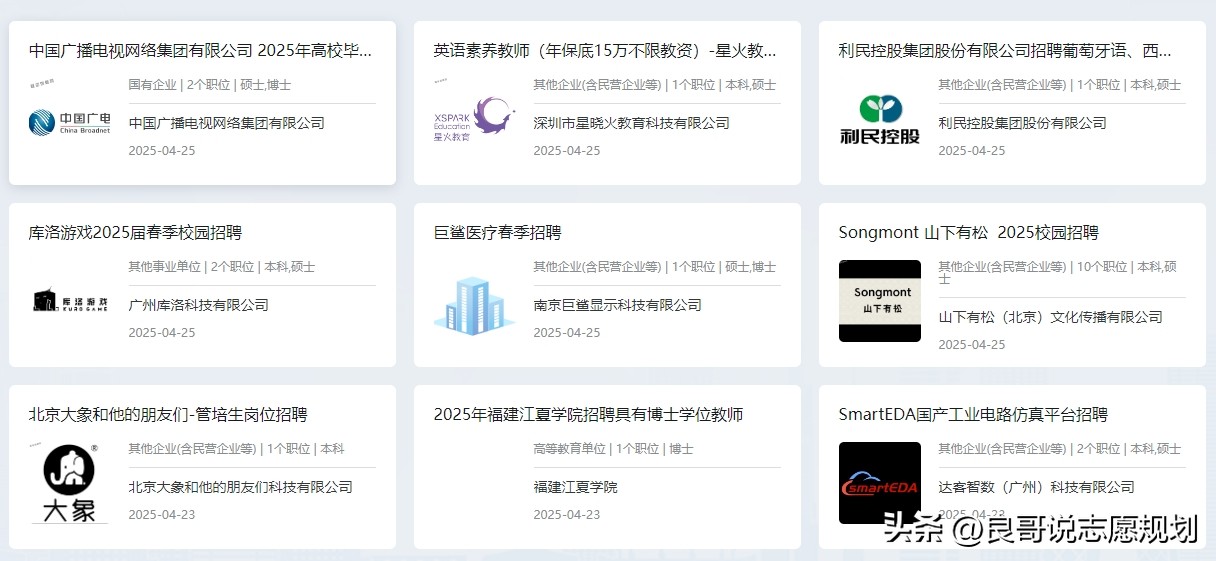Viewport: 1216px width, 561px height.
Task: Open SmartEDA国产工业电路仿真平台招聘 title
Action: coord(973,414)
